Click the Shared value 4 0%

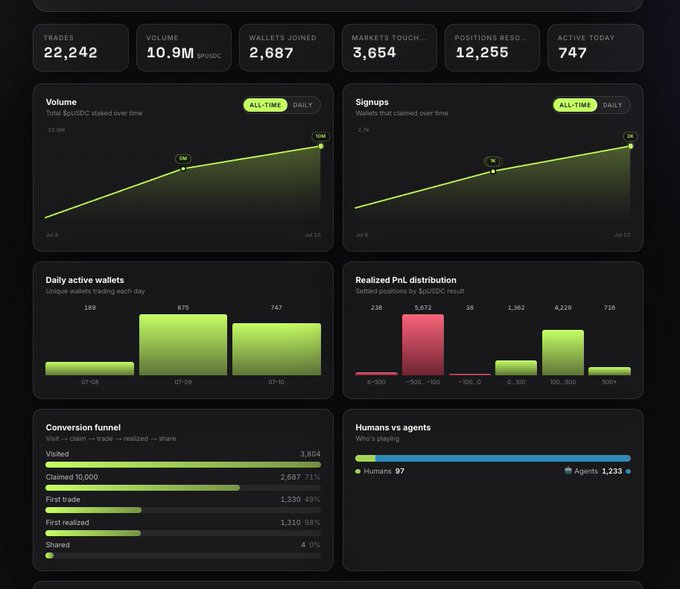pyautogui.click(x=311, y=545)
